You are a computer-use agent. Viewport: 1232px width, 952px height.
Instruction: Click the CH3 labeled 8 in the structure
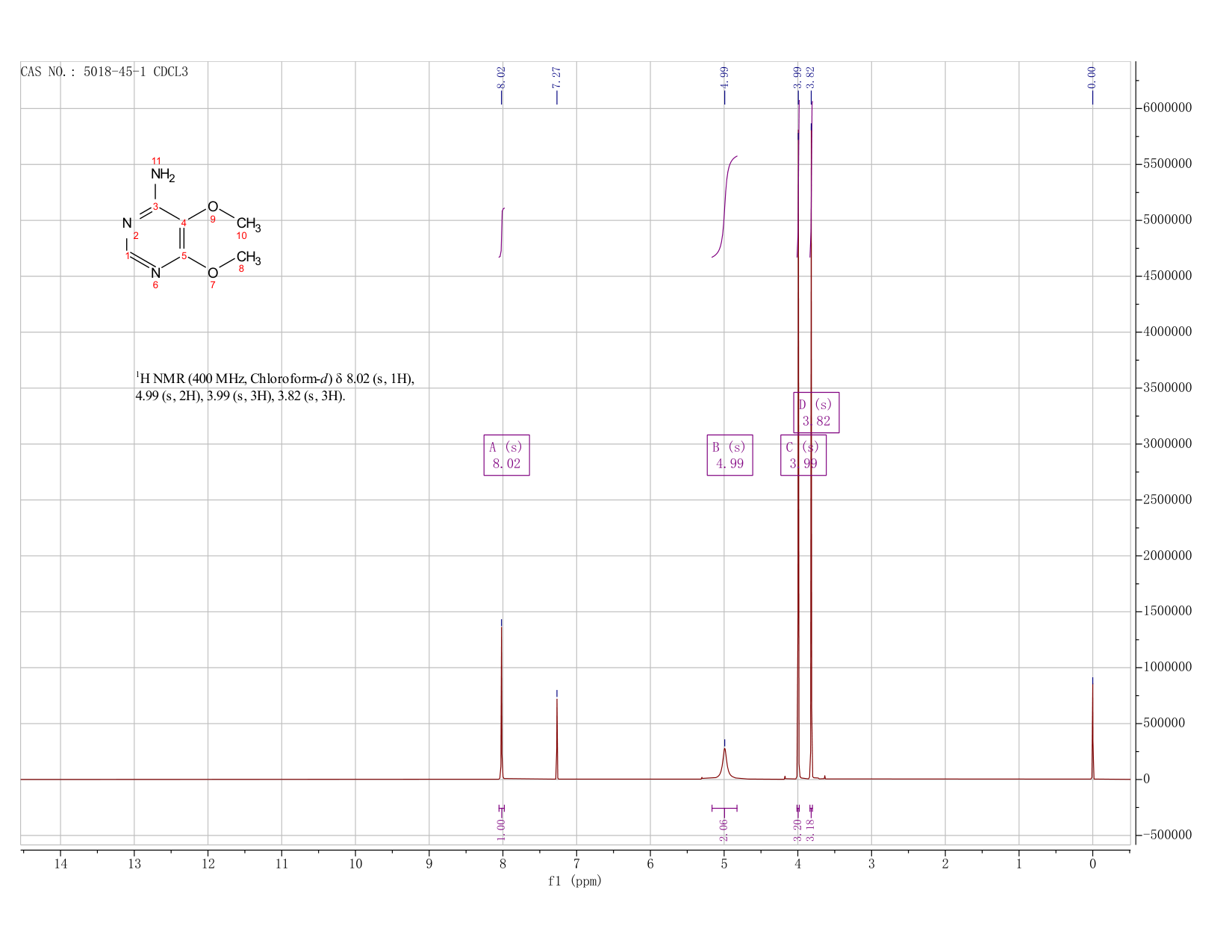(249, 258)
